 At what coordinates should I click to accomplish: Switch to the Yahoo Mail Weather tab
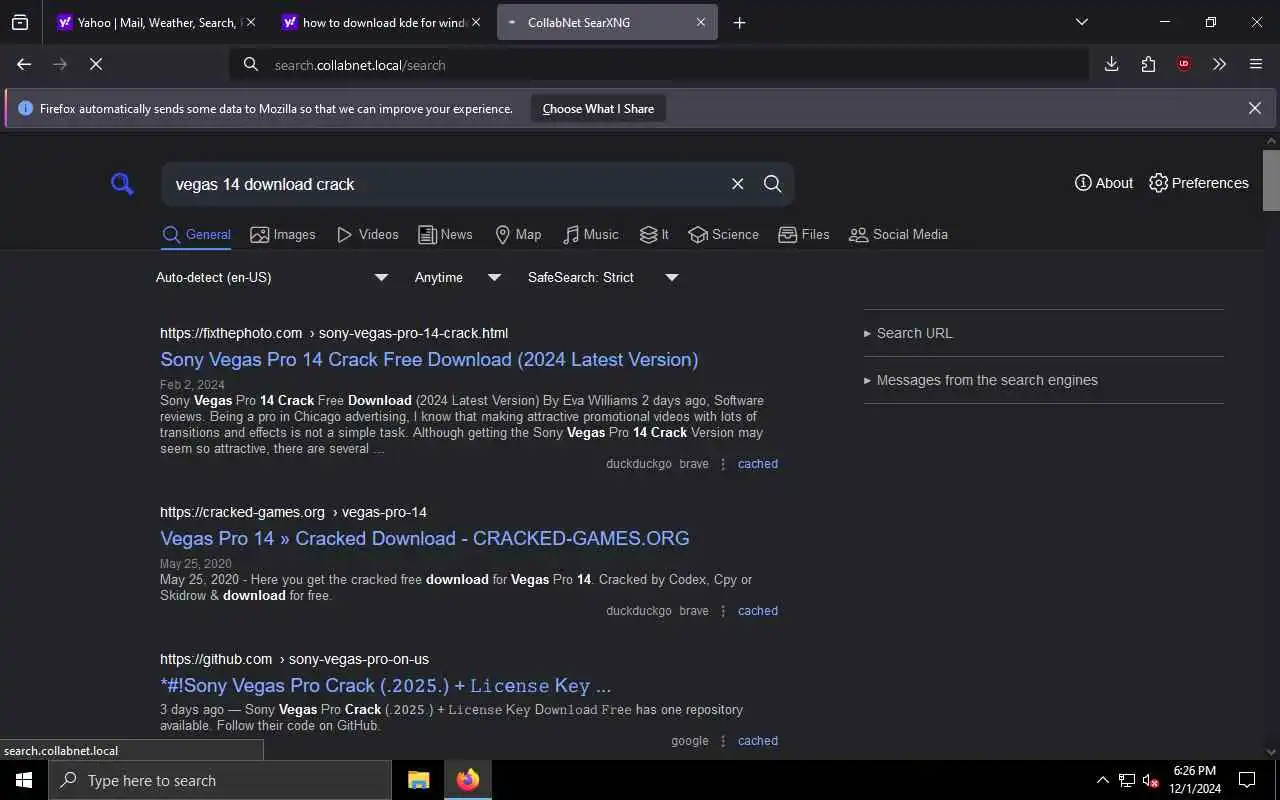point(156,22)
